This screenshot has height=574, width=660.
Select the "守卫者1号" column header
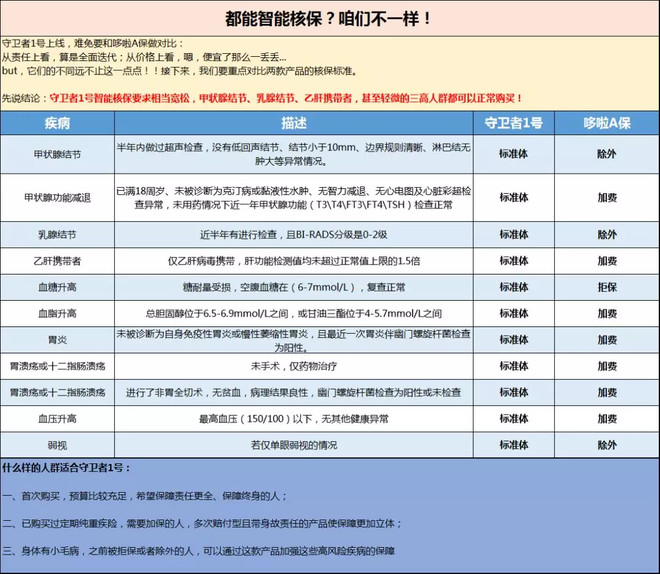click(514, 123)
